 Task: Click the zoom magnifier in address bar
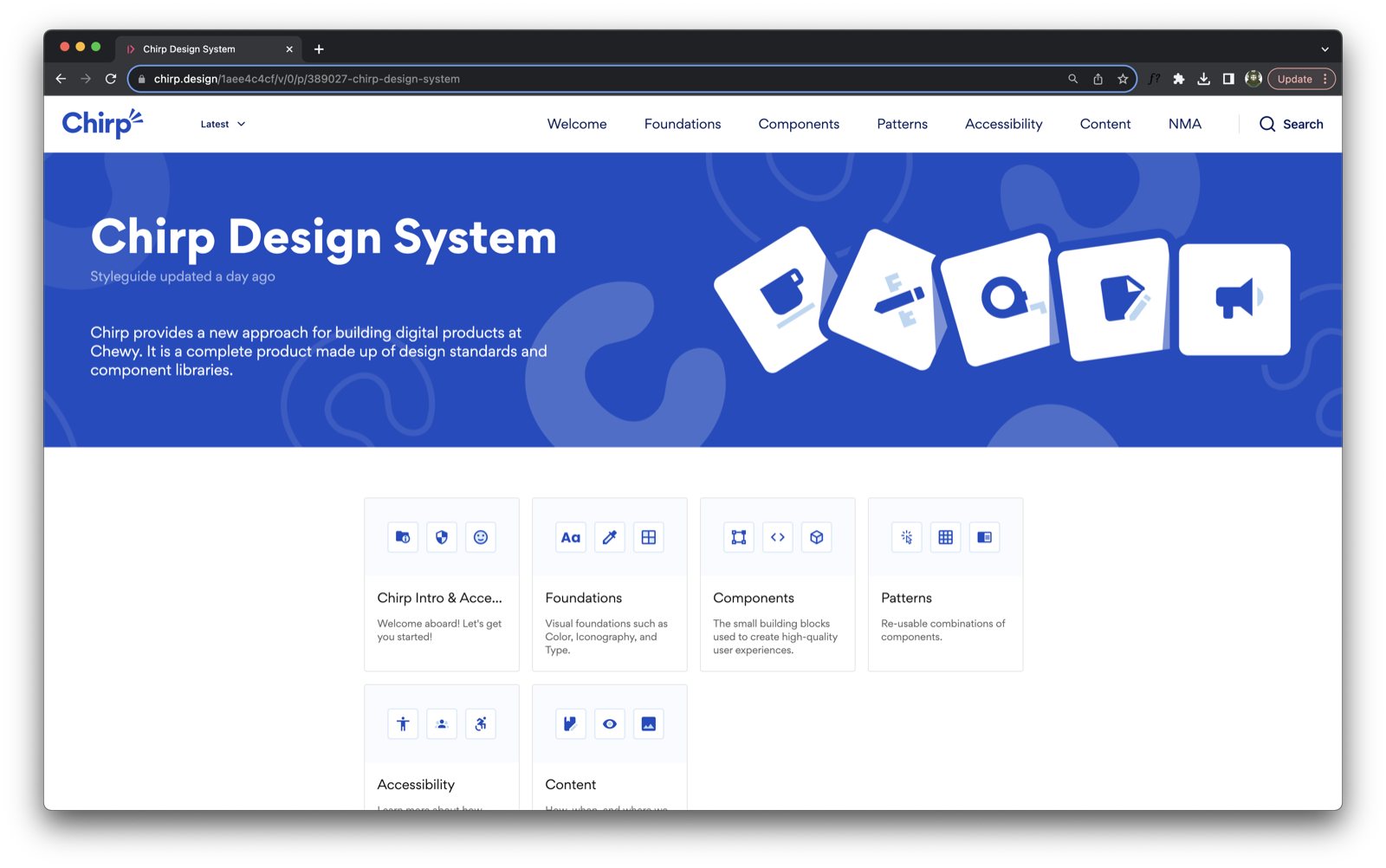(x=1072, y=79)
